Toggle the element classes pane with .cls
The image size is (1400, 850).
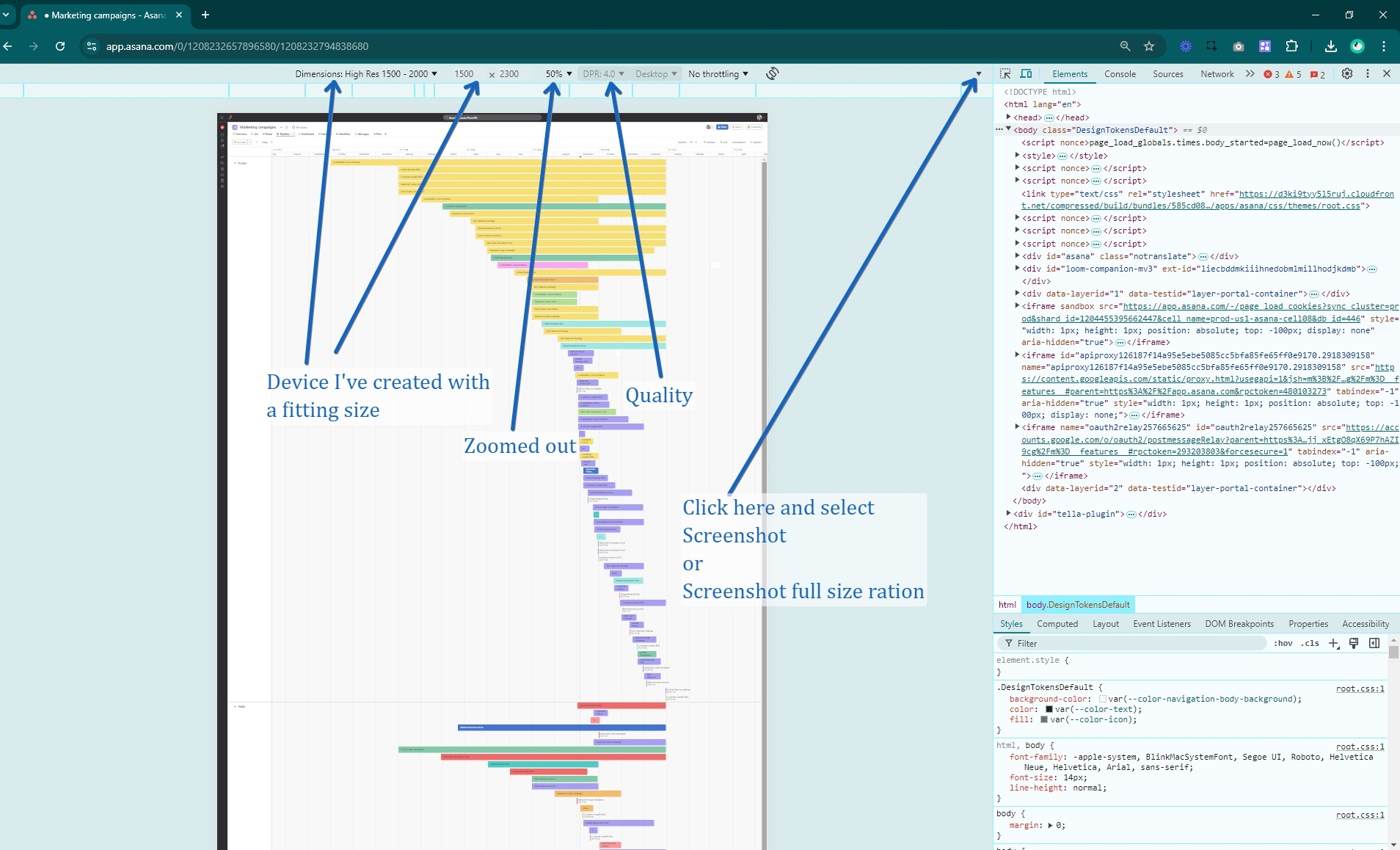point(1310,644)
